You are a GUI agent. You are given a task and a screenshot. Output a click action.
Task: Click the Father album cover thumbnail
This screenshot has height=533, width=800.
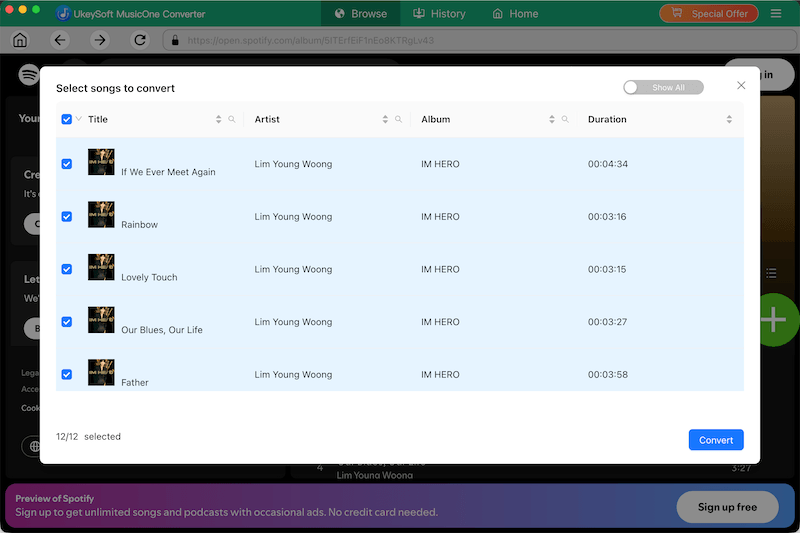coord(101,372)
